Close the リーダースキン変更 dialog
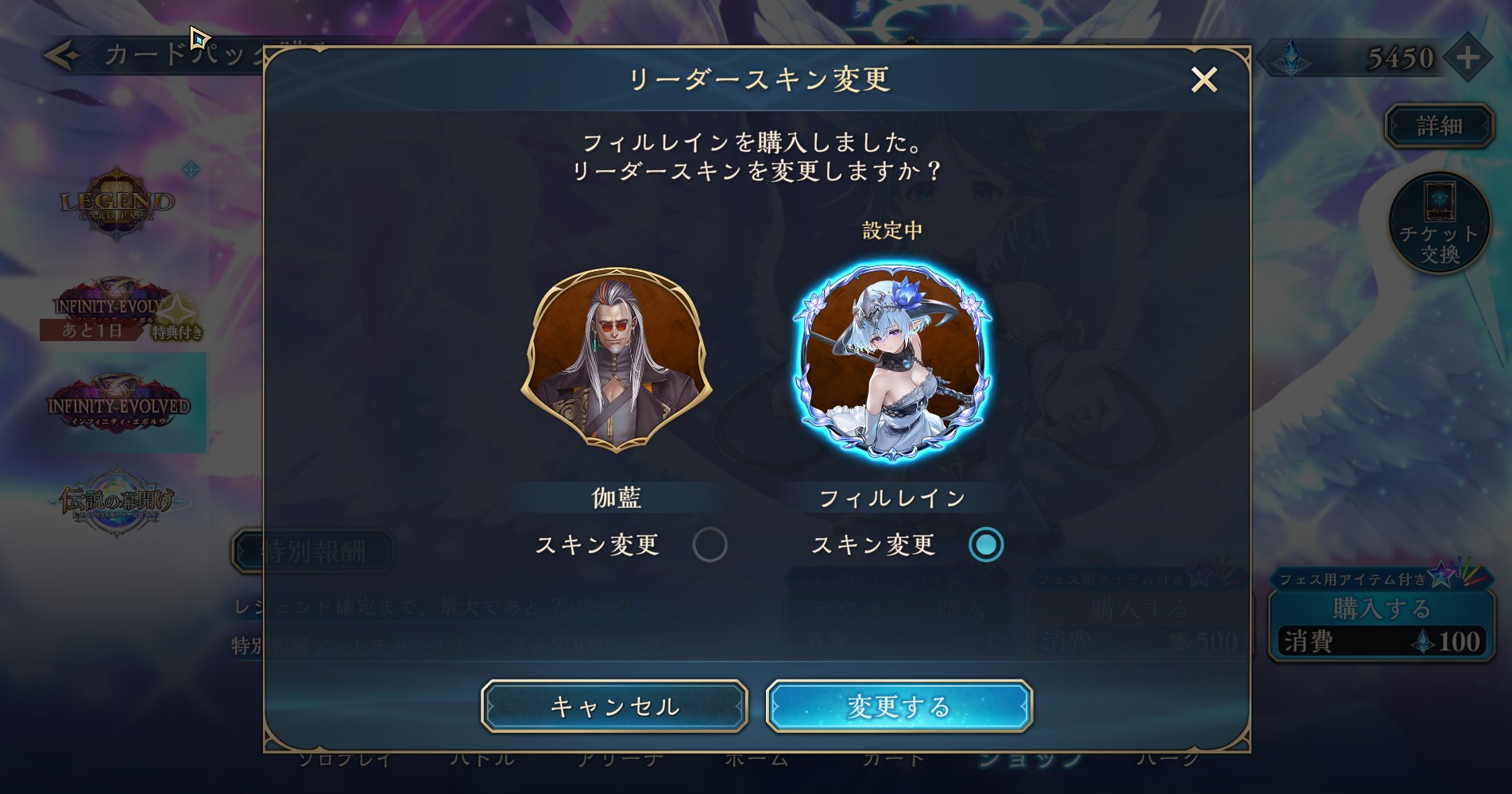 pos(1204,79)
